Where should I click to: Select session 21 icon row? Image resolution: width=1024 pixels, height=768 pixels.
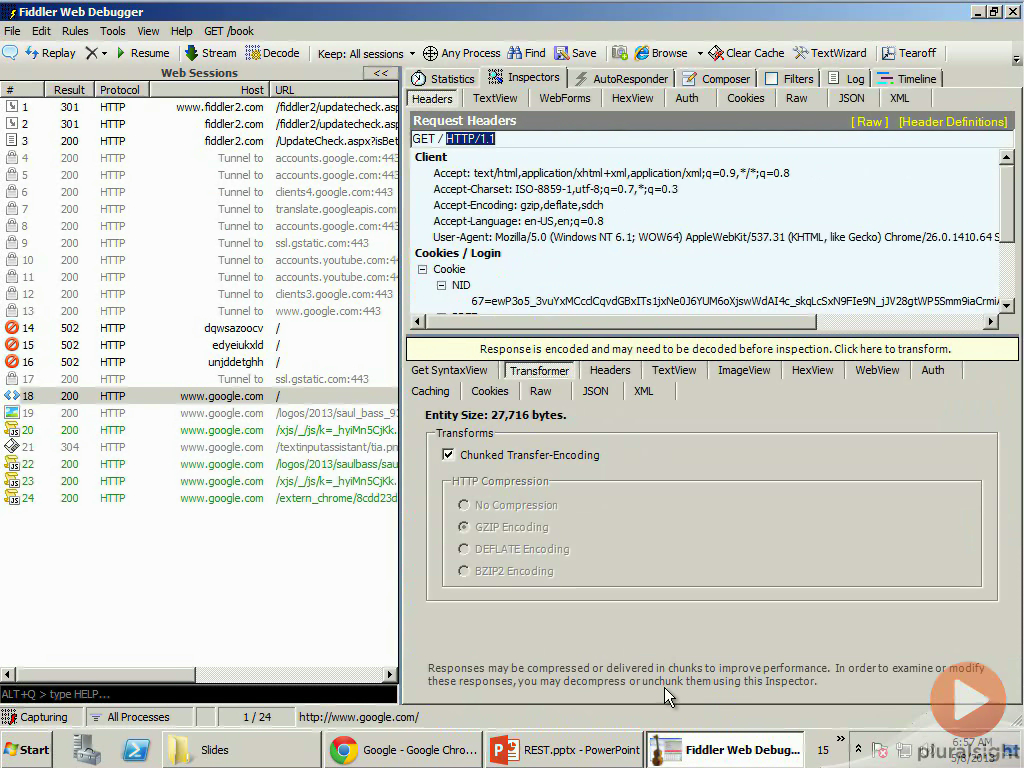(12, 446)
